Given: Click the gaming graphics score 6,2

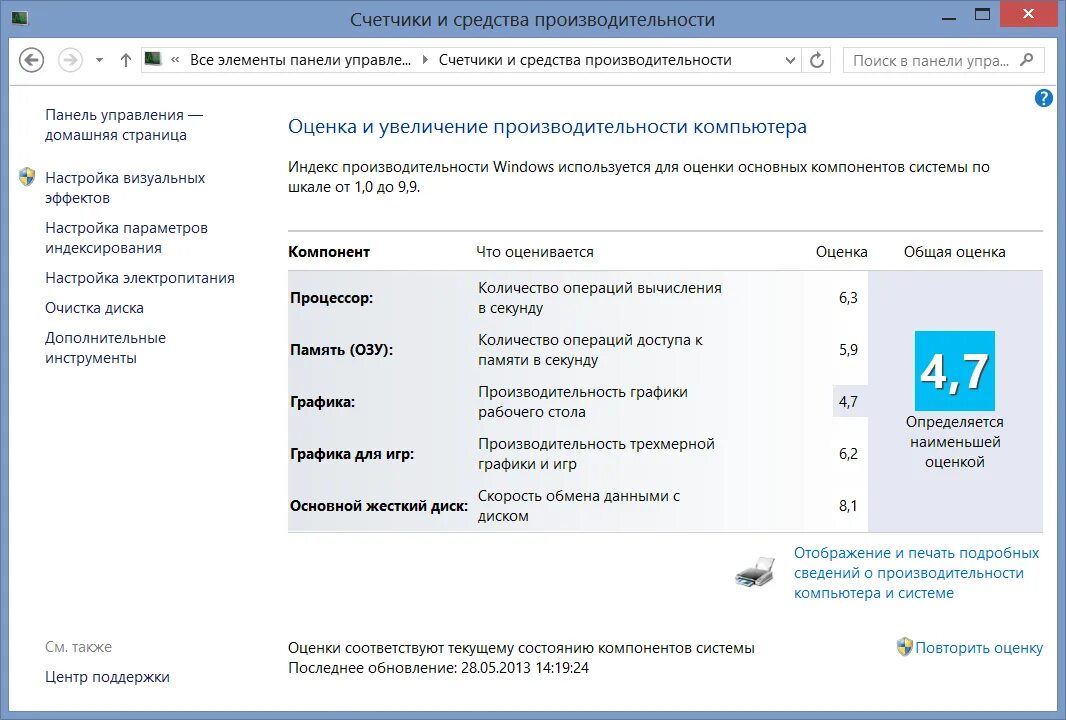Looking at the screenshot, I should pyautogui.click(x=848, y=454).
